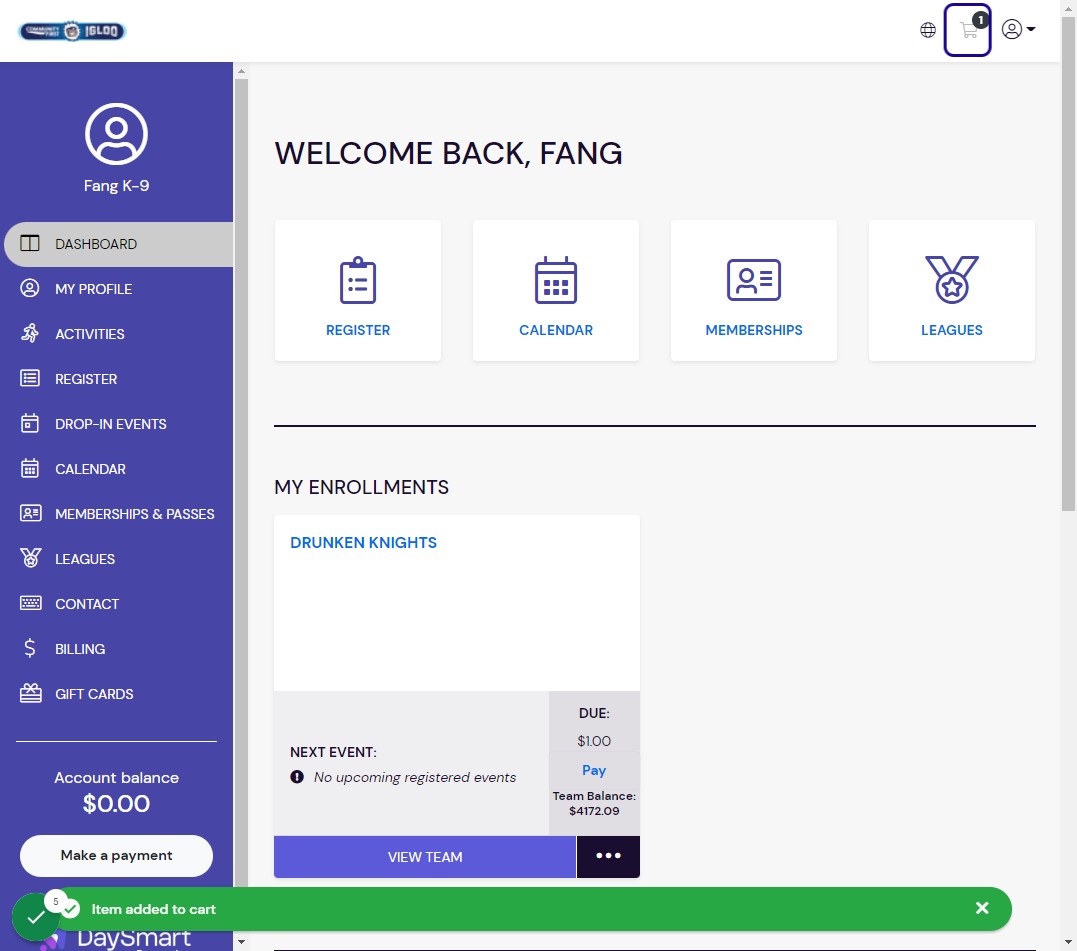Click the My Enrollments heading
The image size is (1077, 951).
click(361, 487)
